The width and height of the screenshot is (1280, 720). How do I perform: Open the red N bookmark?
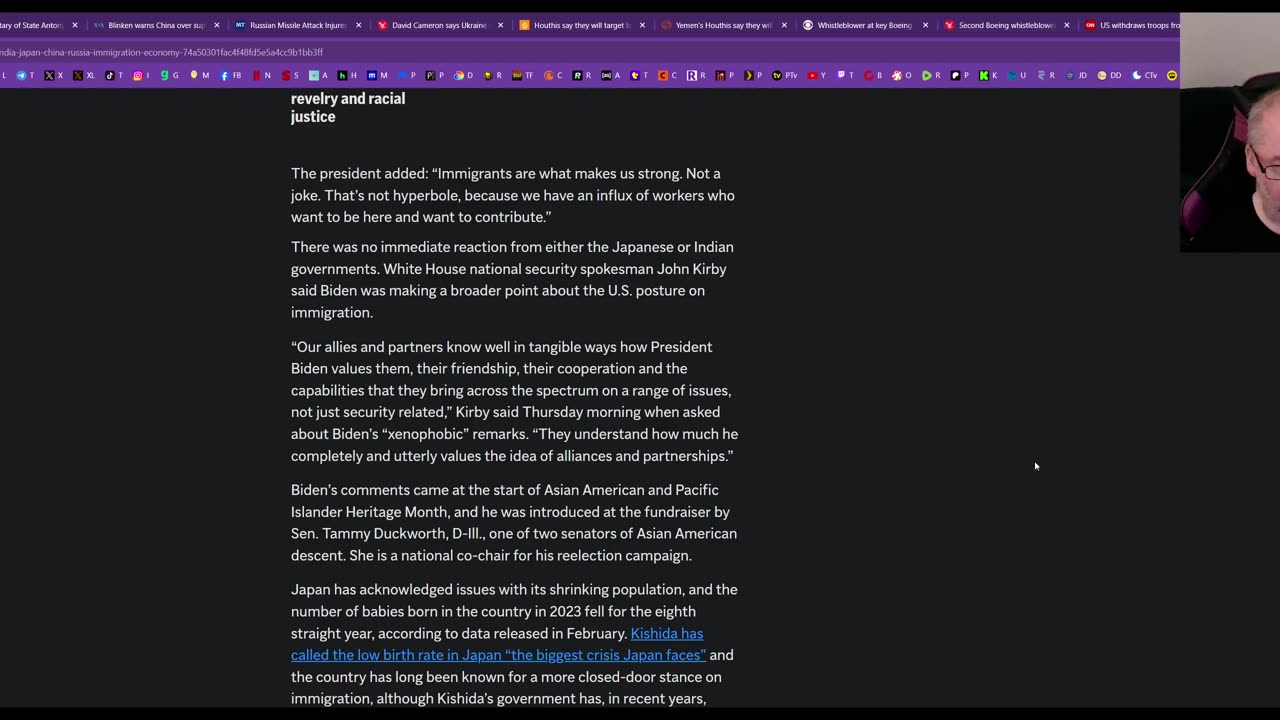261,75
